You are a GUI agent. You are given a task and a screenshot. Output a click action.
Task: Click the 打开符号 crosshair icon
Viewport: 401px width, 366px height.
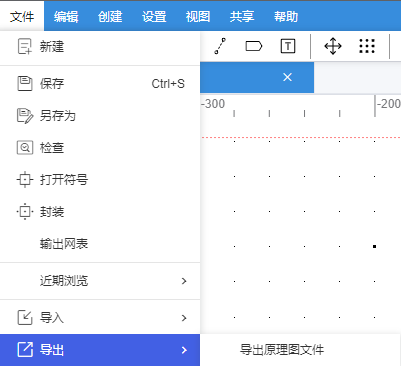(25, 180)
